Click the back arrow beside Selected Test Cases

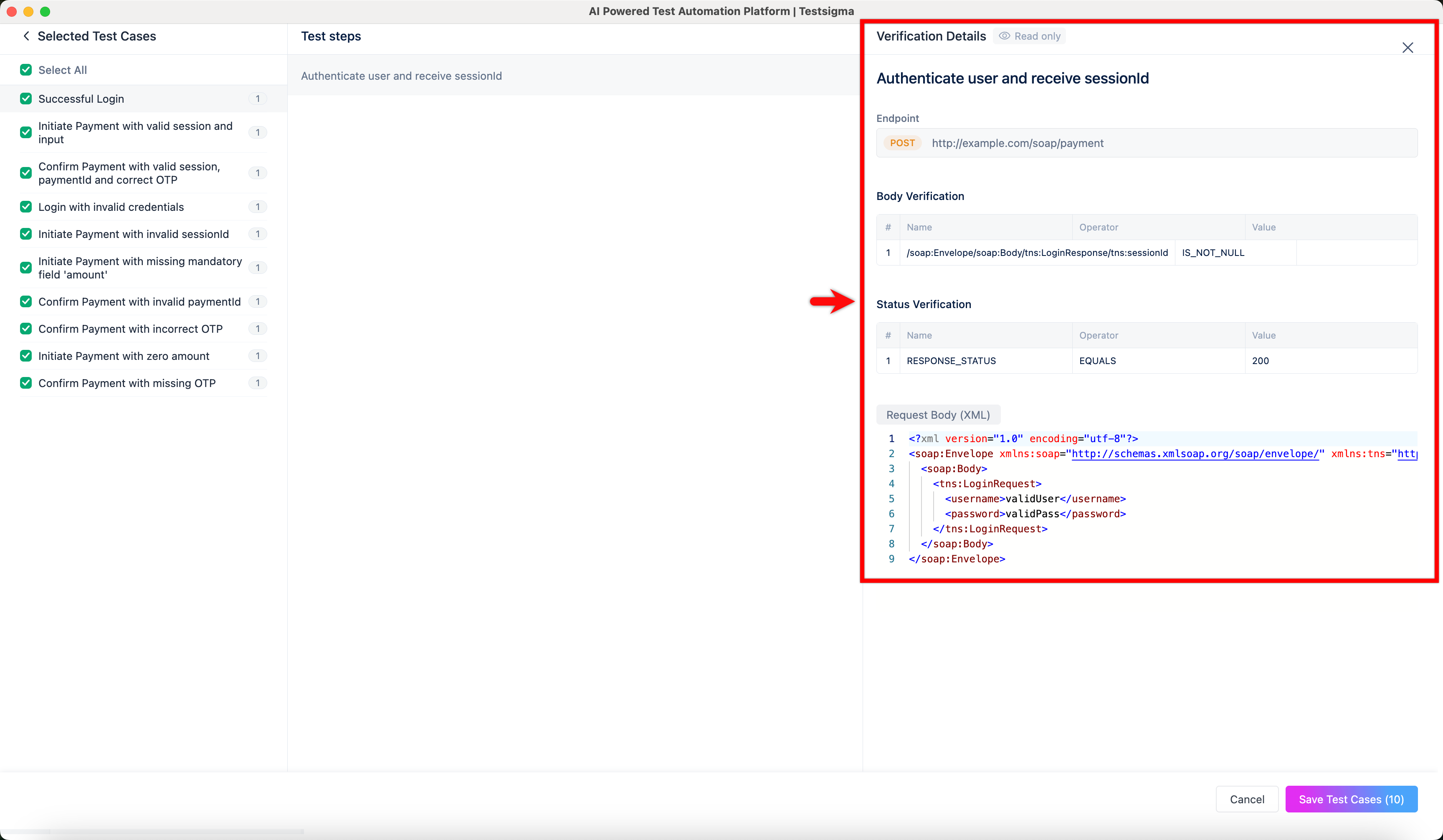point(26,35)
